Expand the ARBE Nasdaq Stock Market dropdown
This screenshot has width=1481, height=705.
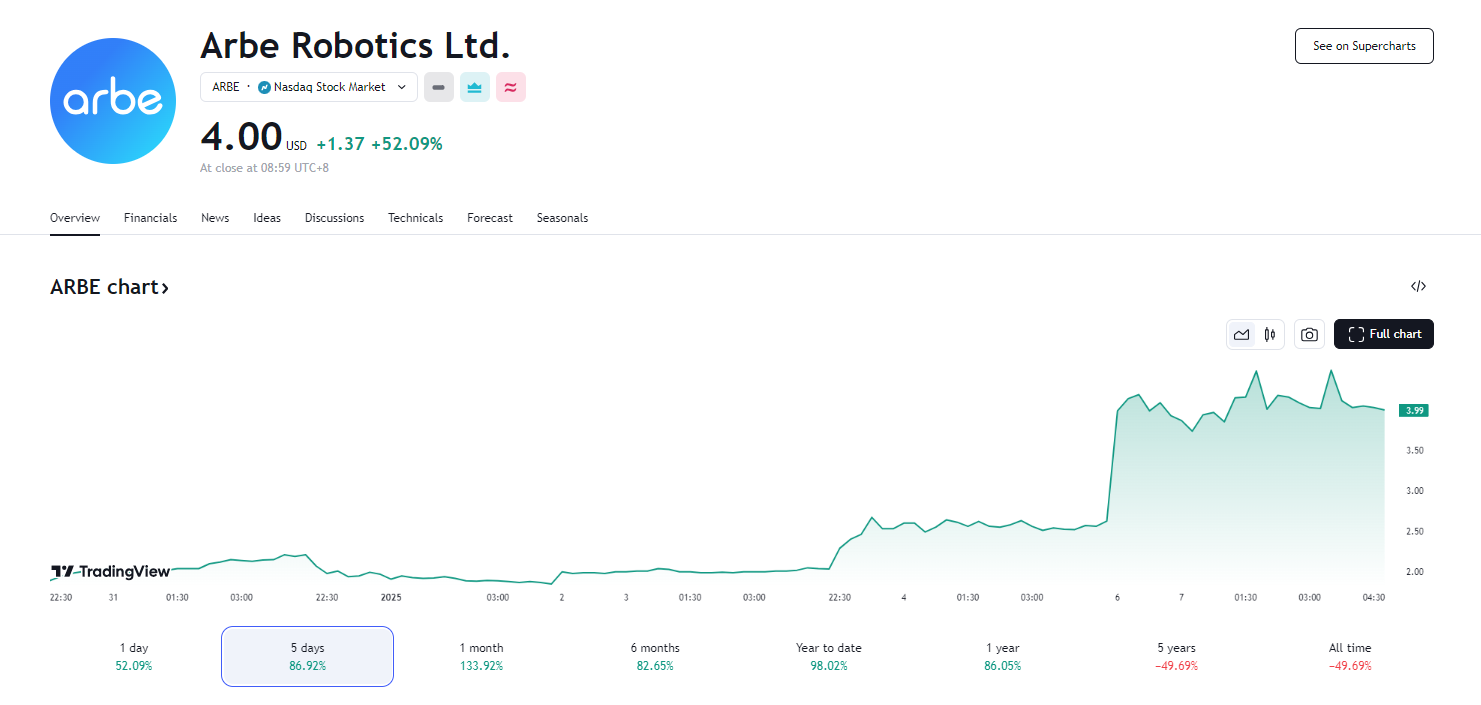pyautogui.click(x=309, y=87)
